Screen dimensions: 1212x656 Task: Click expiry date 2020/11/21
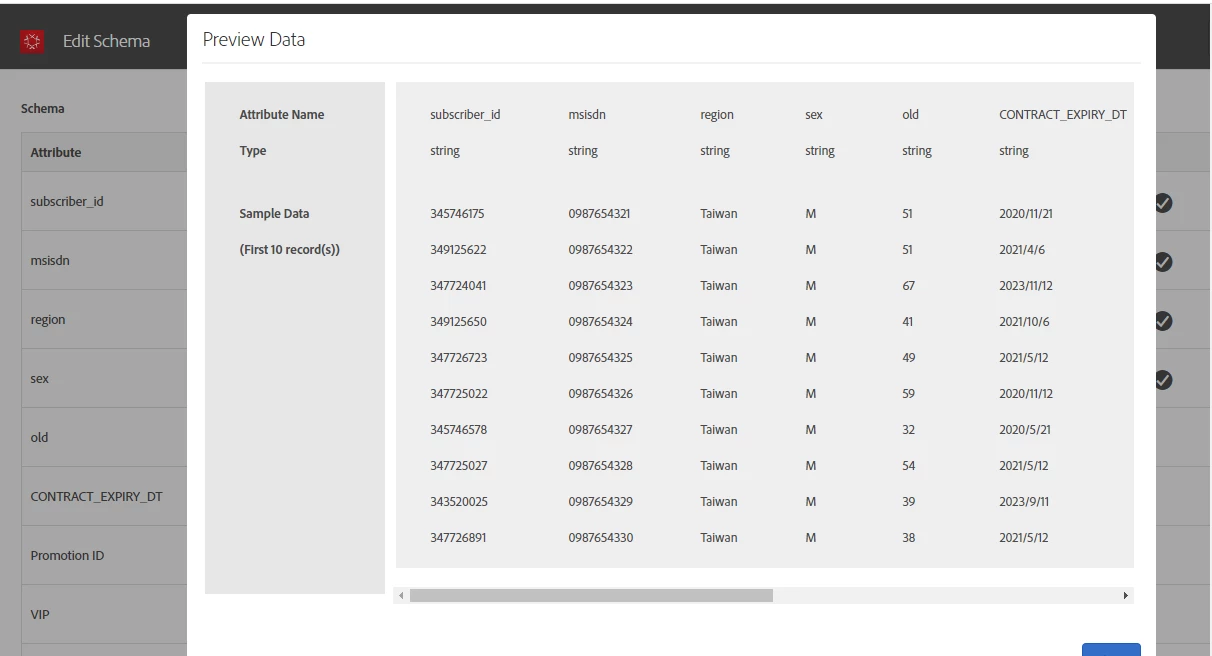(1026, 214)
